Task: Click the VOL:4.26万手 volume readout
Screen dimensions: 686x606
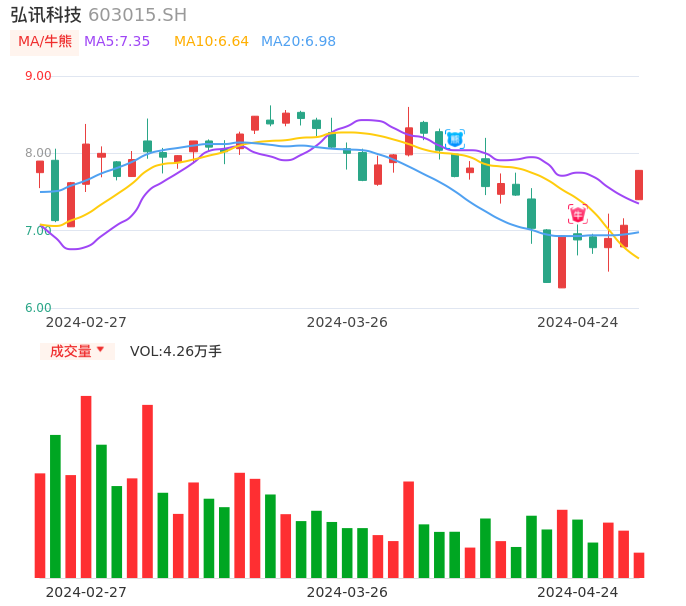Action: [176, 351]
